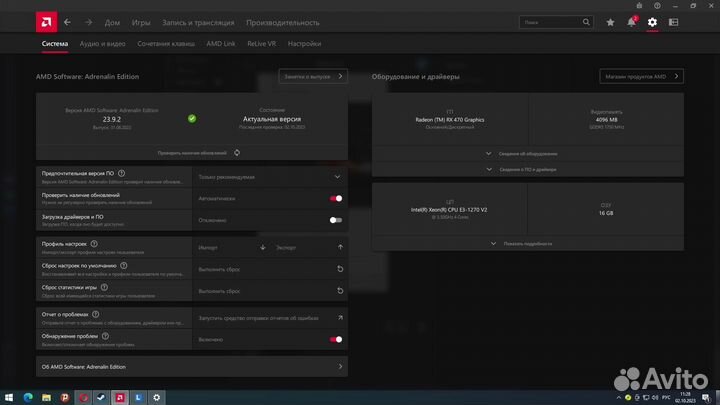Open File Explorer from taskbar

point(46,398)
